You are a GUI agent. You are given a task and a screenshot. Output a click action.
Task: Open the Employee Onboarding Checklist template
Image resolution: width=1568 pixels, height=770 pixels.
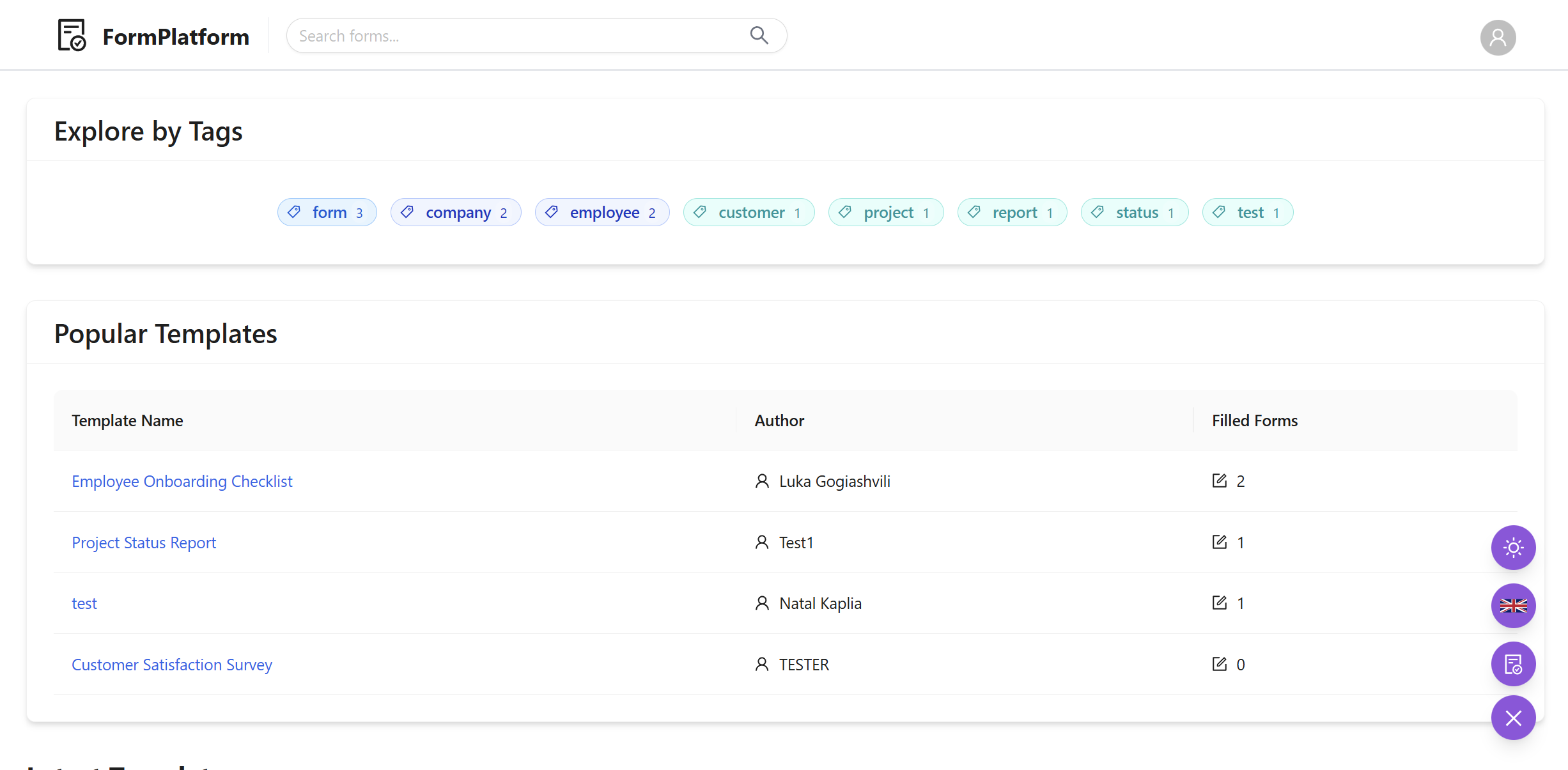182,481
